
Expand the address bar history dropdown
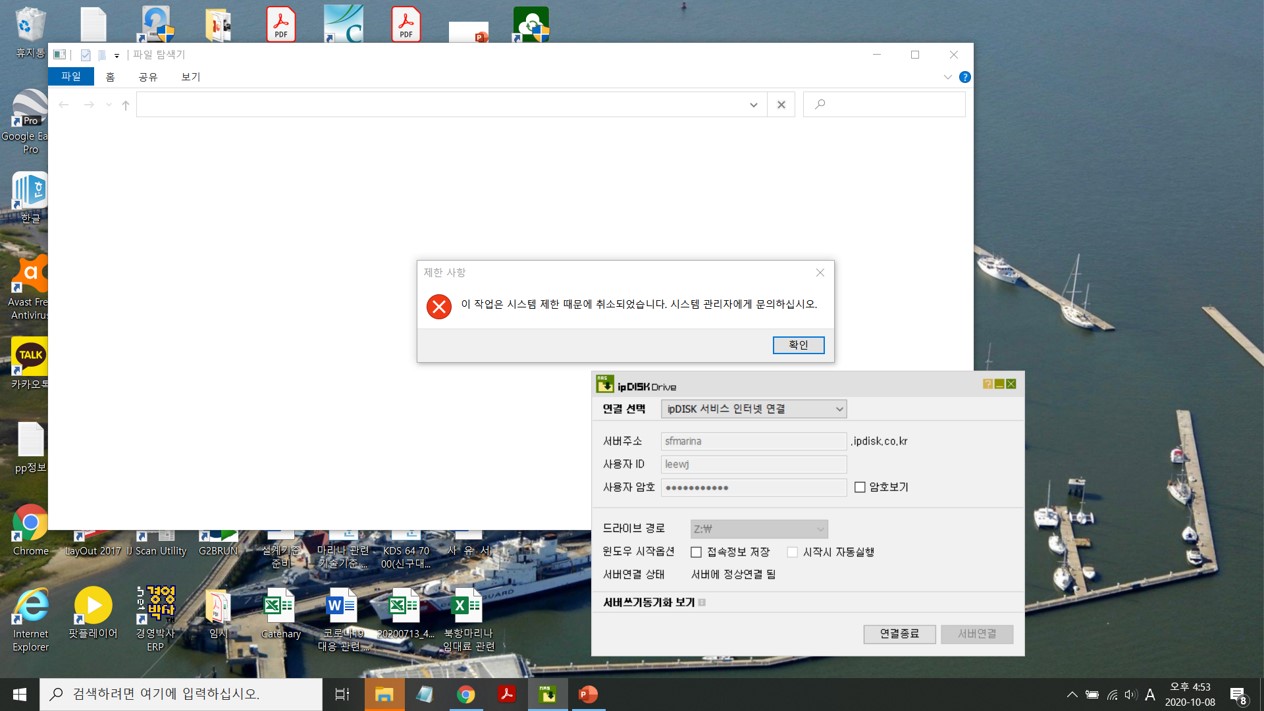[754, 104]
